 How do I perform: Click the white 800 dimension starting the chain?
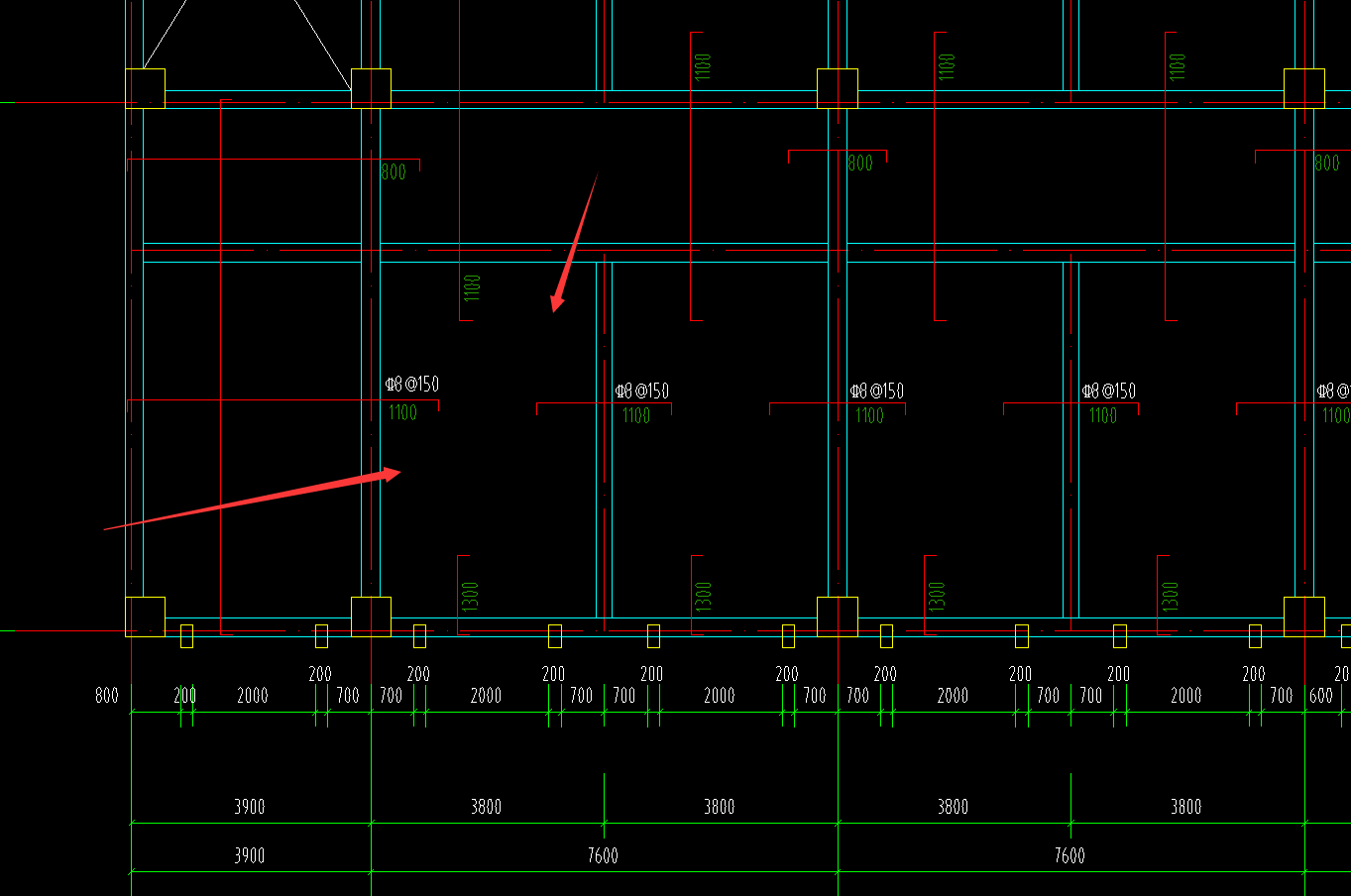pyautogui.click(x=107, y=696)
